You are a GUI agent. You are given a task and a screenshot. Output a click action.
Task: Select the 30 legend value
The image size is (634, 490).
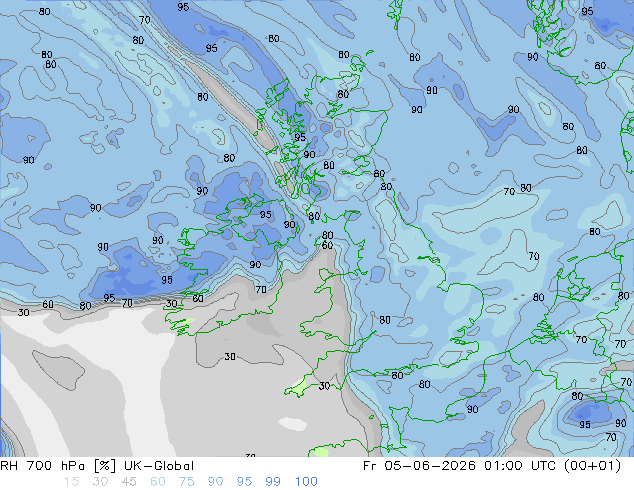pyautogui.click(x=100, y=482)
